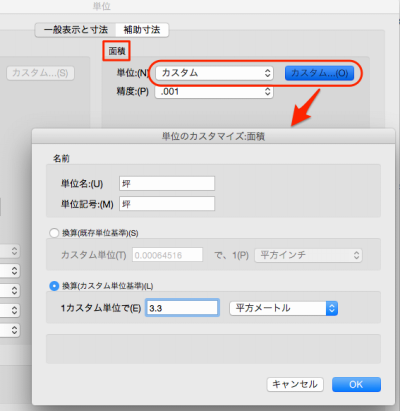Confirm with the OK button
Image resolution: width=400 pixels, height=411 pixels.
point(356,384)
